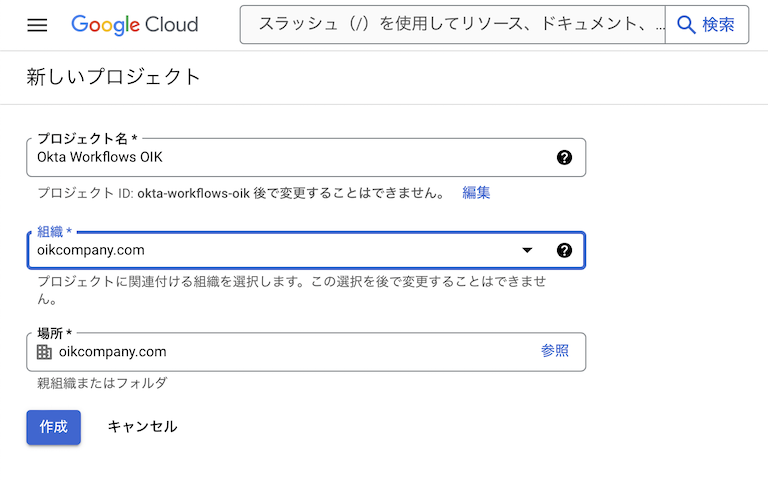
Task: Click the 検索 button label
Action: pyautogui.click(x=718, y=25)
